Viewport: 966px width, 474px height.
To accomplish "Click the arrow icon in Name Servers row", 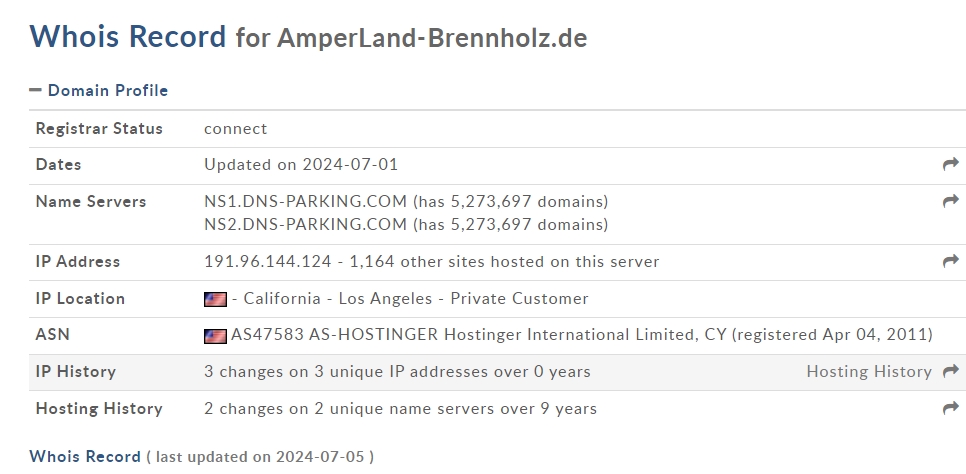I will pos(951,201).
